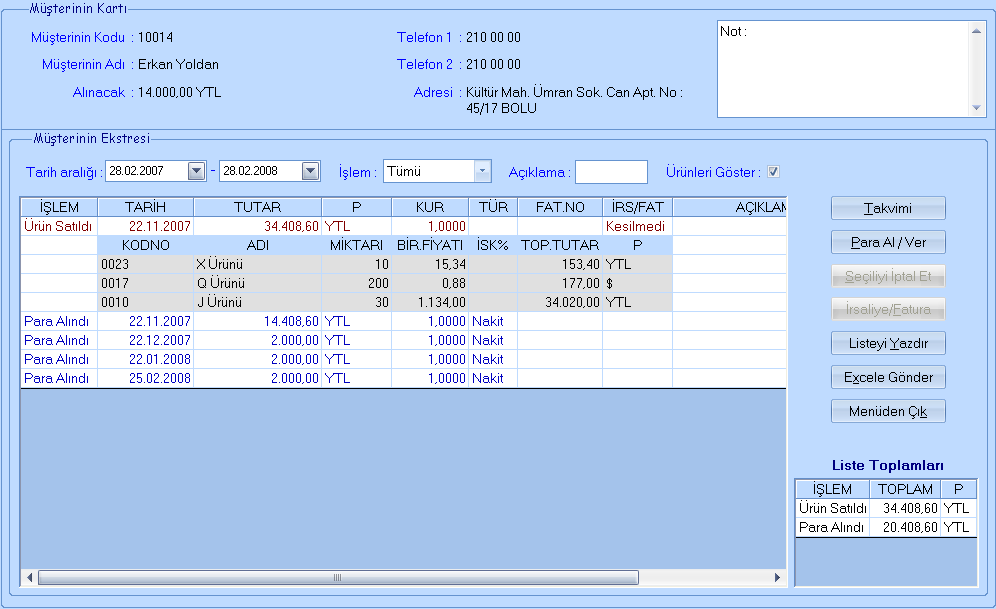Click the end date field text 28.02.2008

[250, 171]
